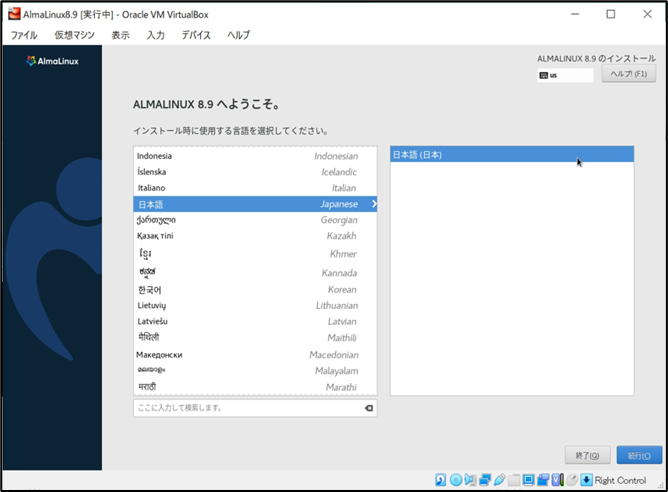Minimize the VirtualBox window
Screen dimensions: 668x492
pyautogui.click(x=575, y=14)
